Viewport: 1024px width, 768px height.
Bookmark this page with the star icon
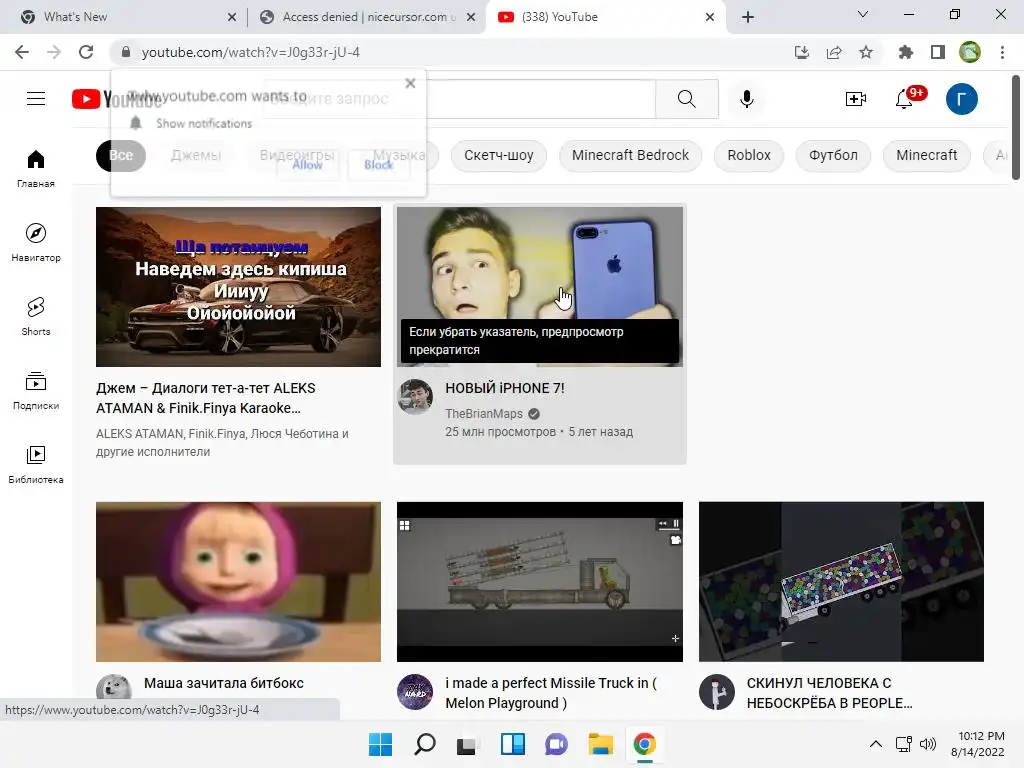pyautogui.click(x=866, y=52)
